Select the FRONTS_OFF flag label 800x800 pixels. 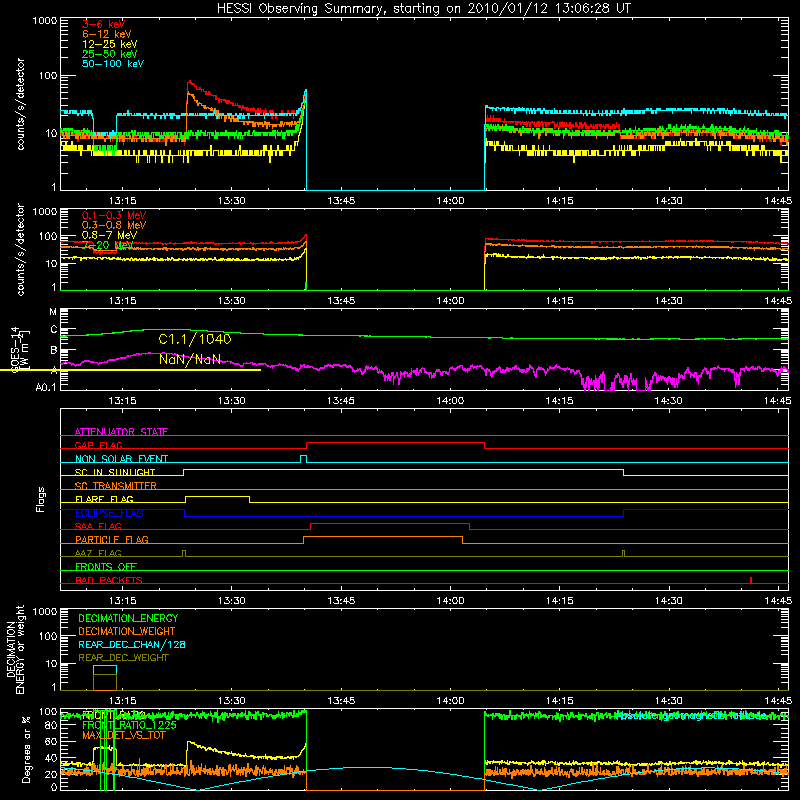pos(106,567)
